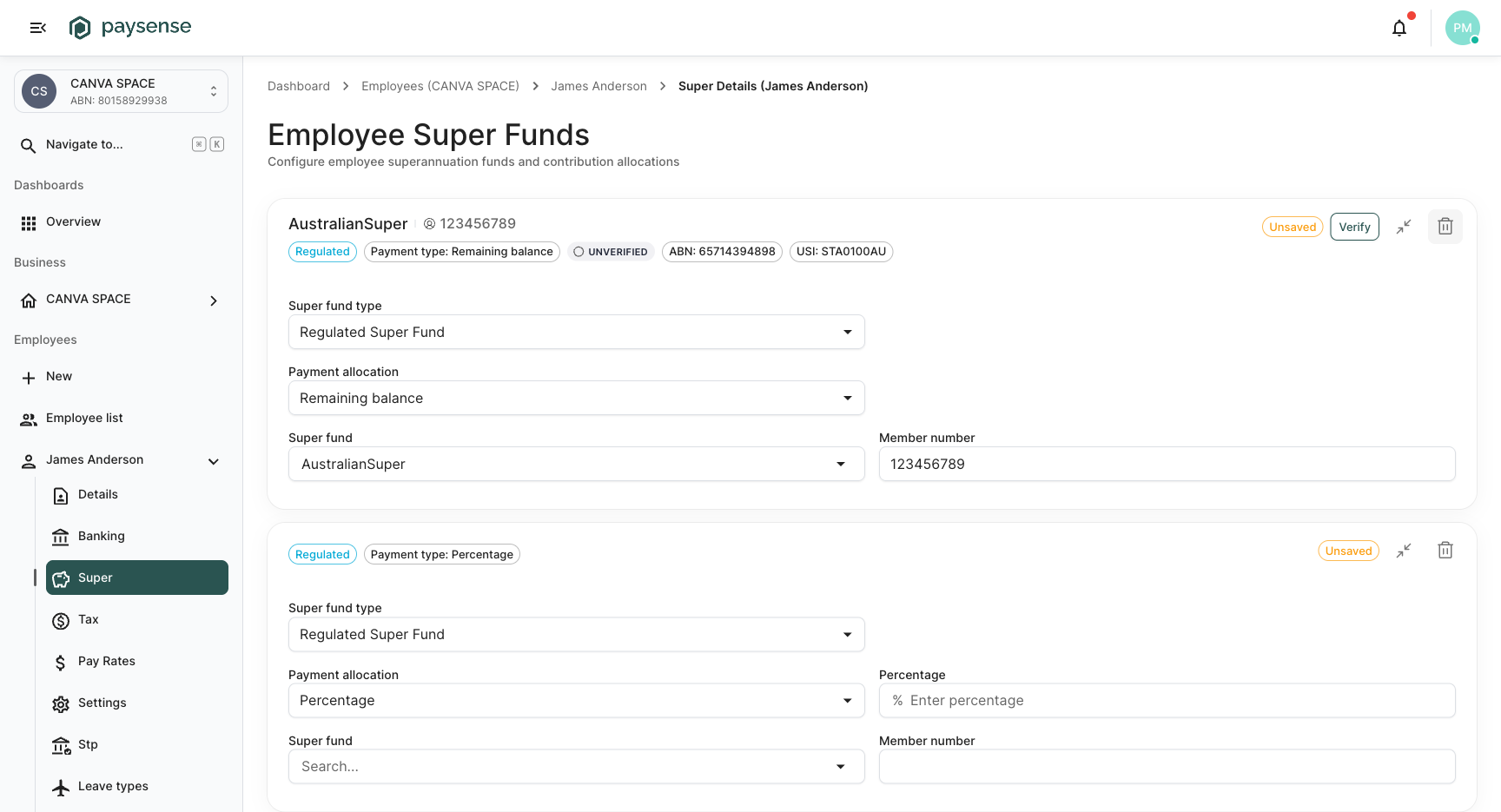
Task: Click the UNVERIFIED status badge
Action: pos(611,252)
